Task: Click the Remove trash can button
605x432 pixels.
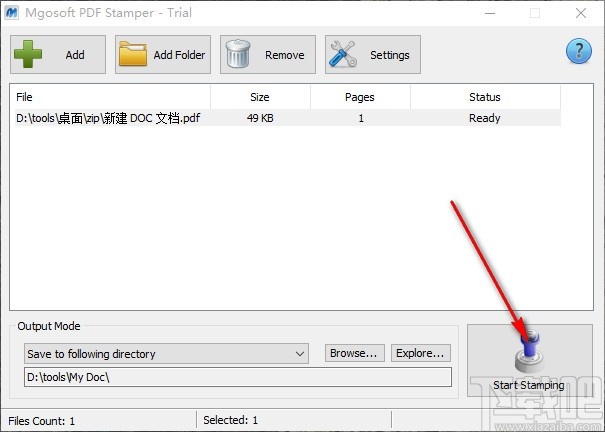Action: 268,54
